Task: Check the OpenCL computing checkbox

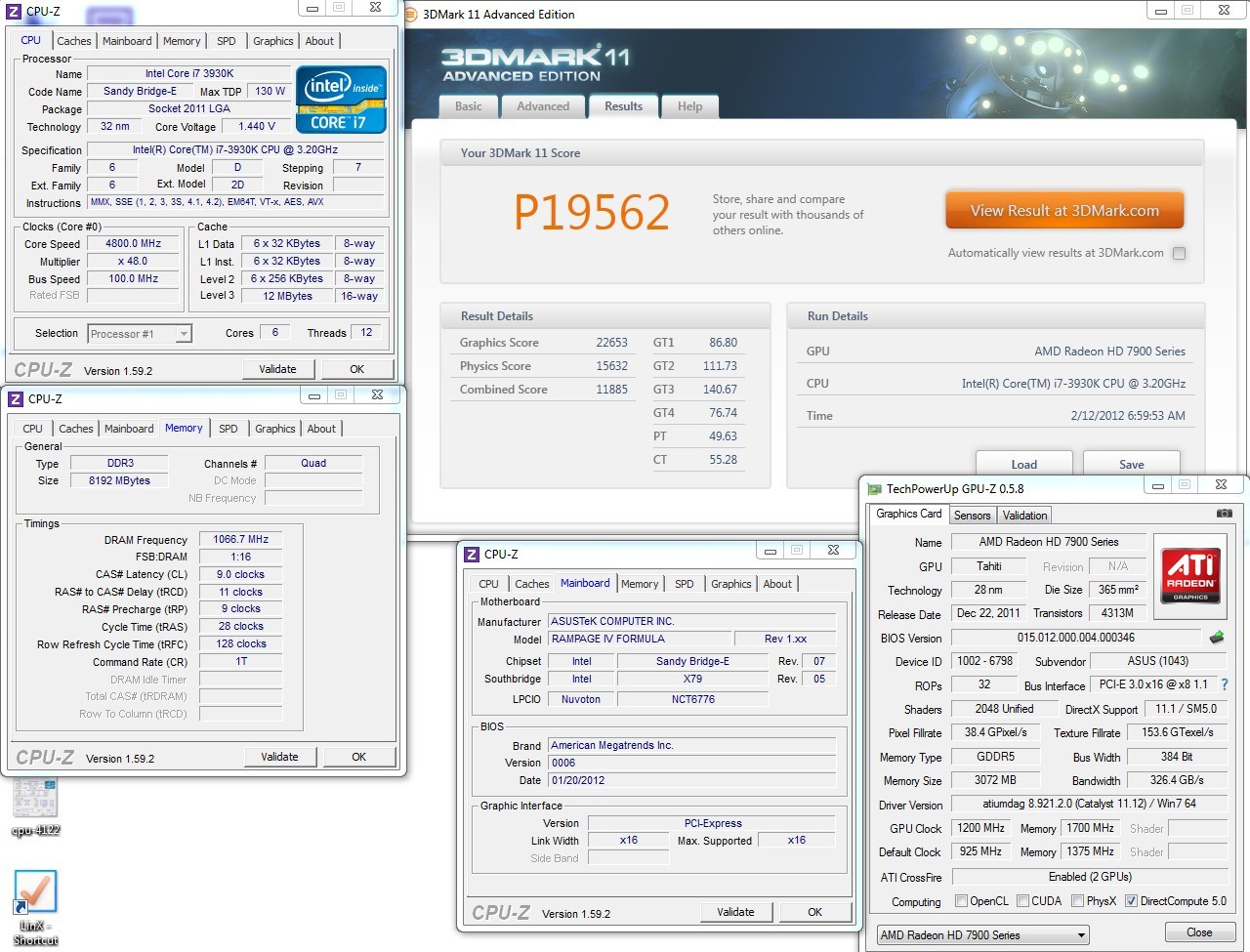Action: coord(961,901)
